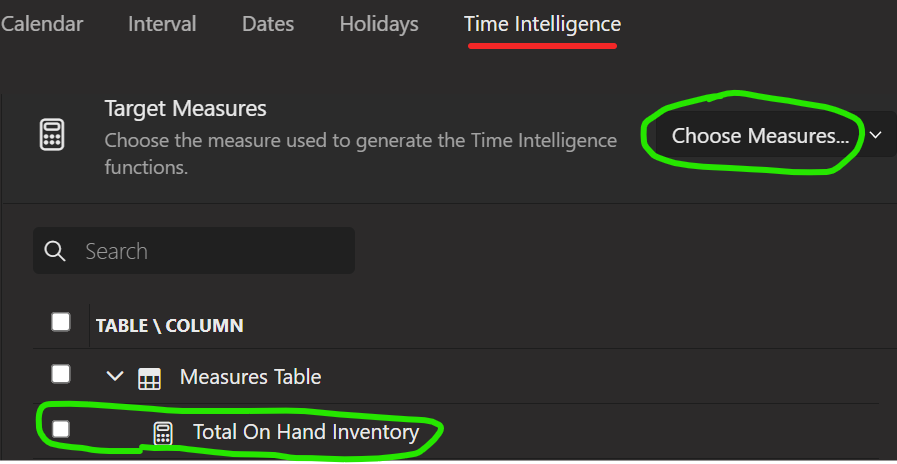
Task: Collapse the Measures Table tree node
Action: click(116, 376)
